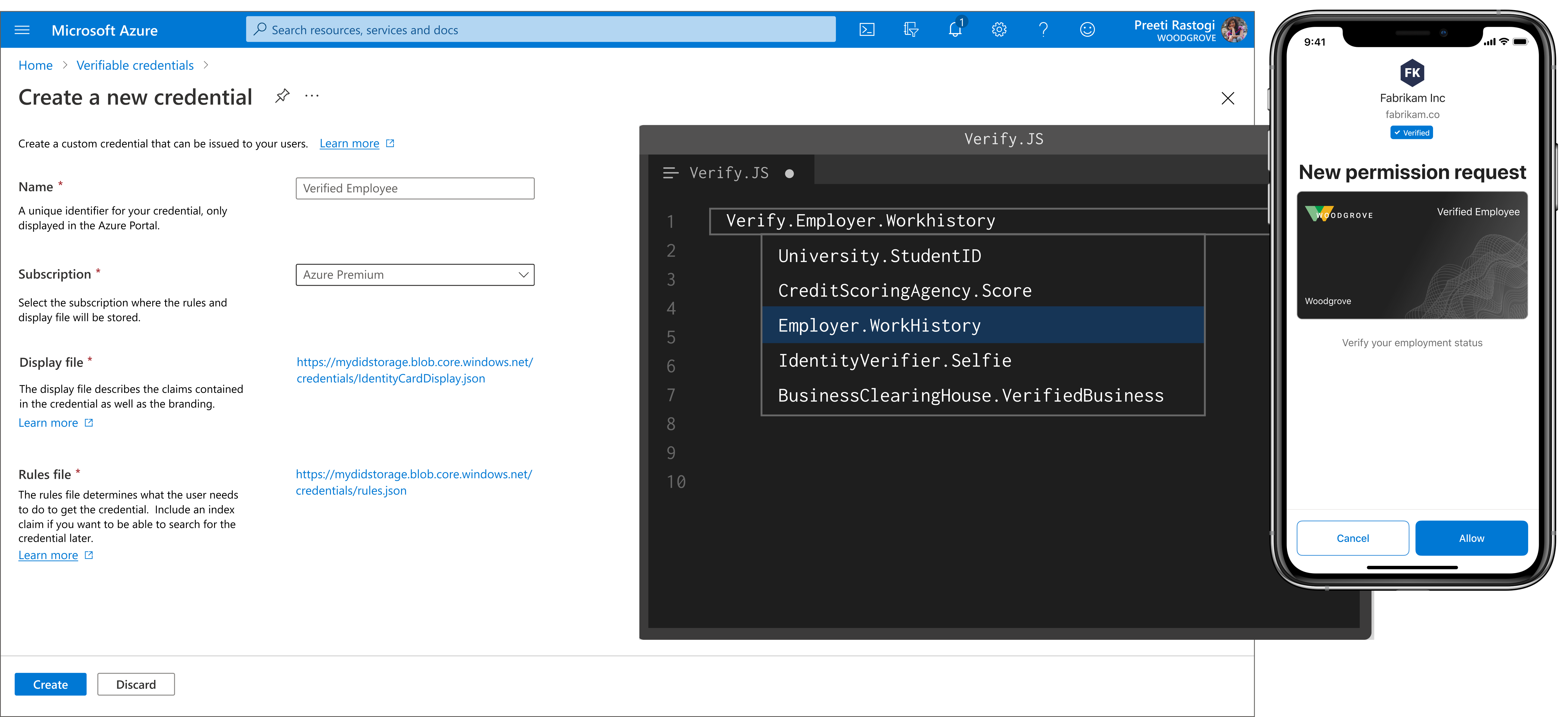
Task: Switch to the Verify.JS file tab
Action: [x=729, y=174]
